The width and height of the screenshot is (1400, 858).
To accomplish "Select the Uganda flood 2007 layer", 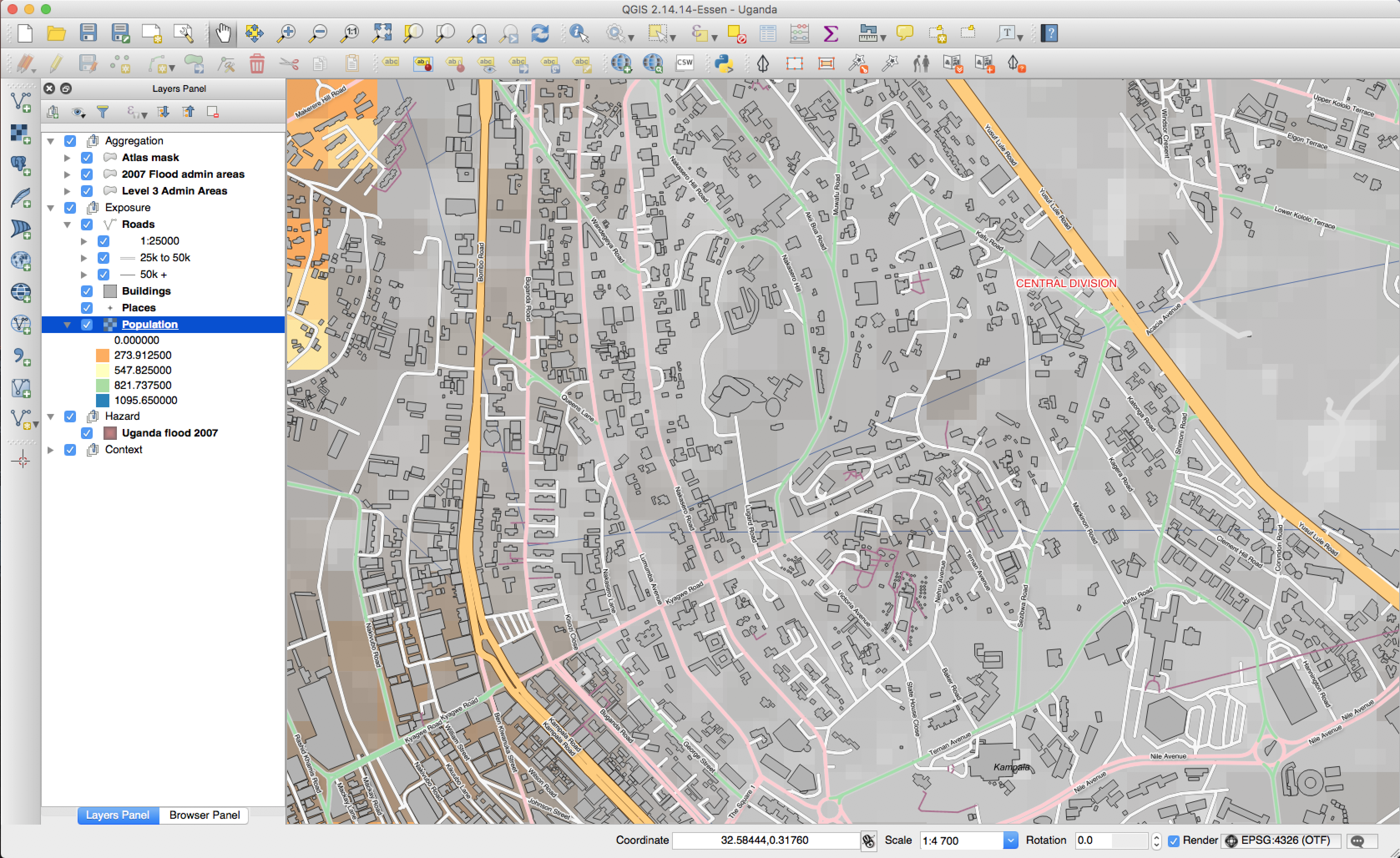I will pos(170,433).
